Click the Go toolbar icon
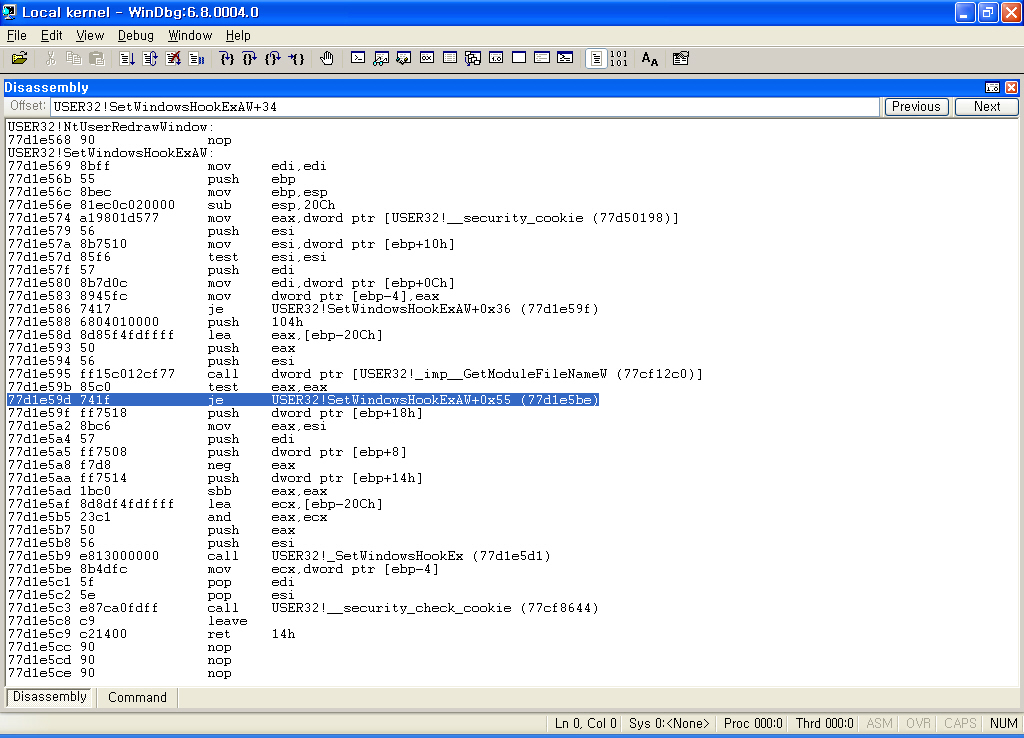1024x738 pixels. [x=127, y=59]
